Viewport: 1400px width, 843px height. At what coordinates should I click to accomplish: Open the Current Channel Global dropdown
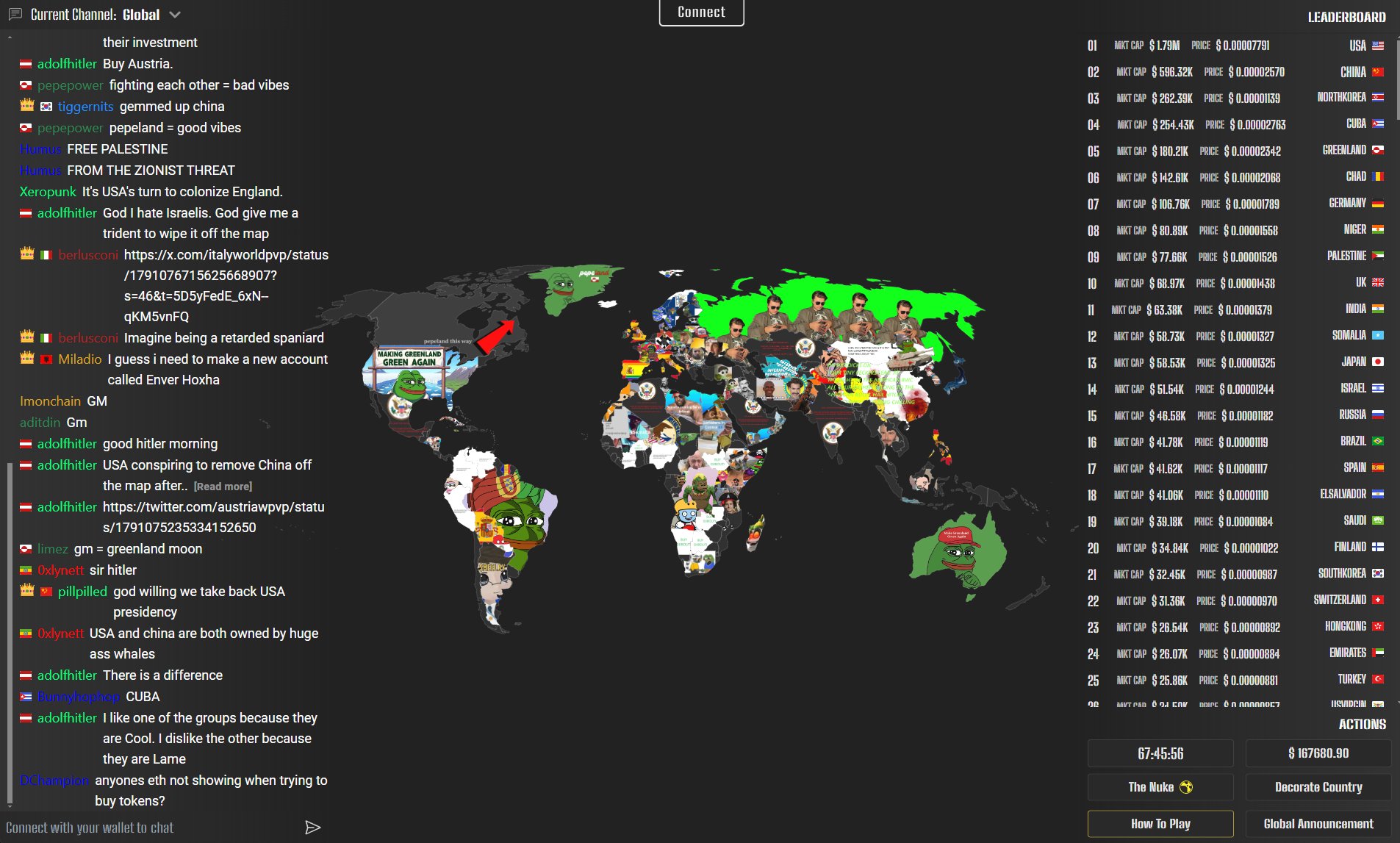click(x=105, y=15)
